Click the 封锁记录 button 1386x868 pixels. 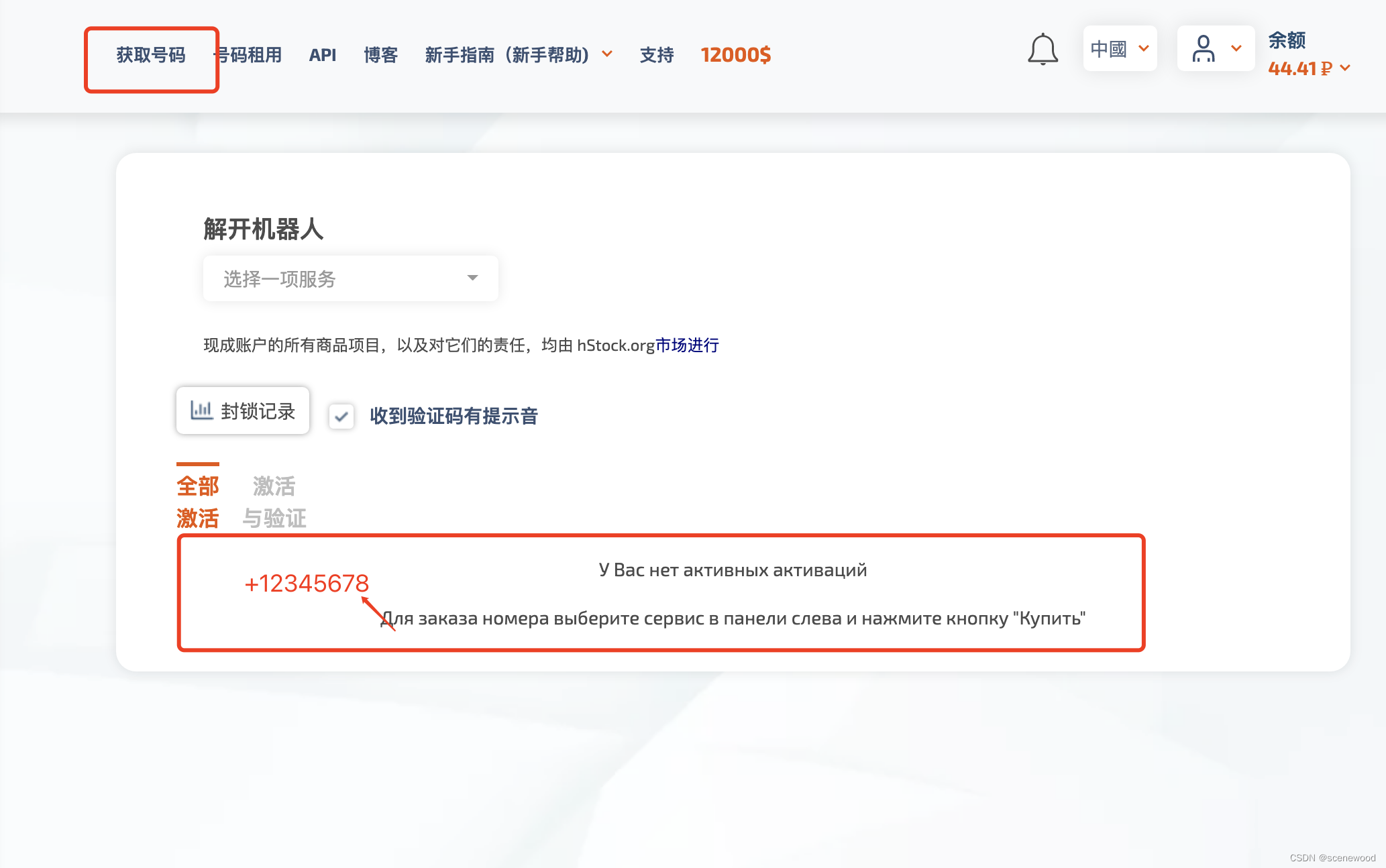(x=243, y=411)
